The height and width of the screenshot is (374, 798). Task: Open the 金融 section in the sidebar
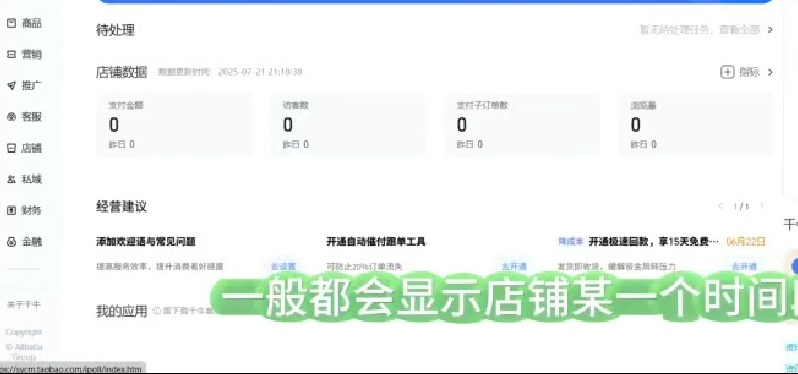coord(24,242)
